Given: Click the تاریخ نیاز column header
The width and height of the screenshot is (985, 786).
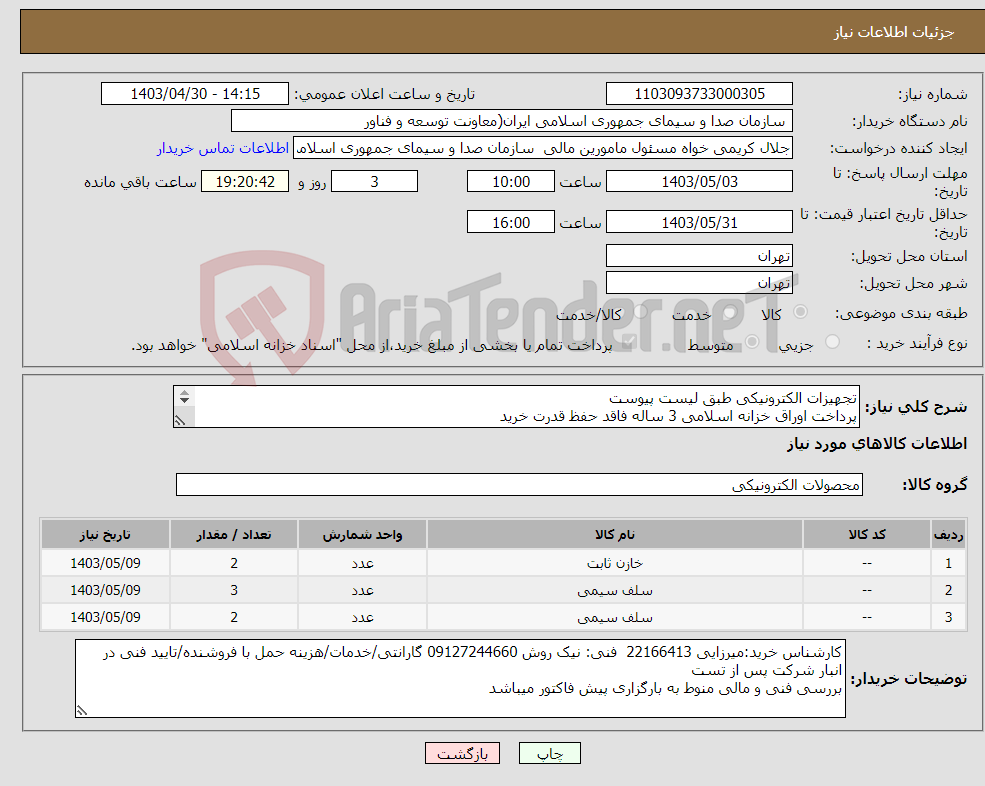Looking at the screenshot, I should 105,535.
